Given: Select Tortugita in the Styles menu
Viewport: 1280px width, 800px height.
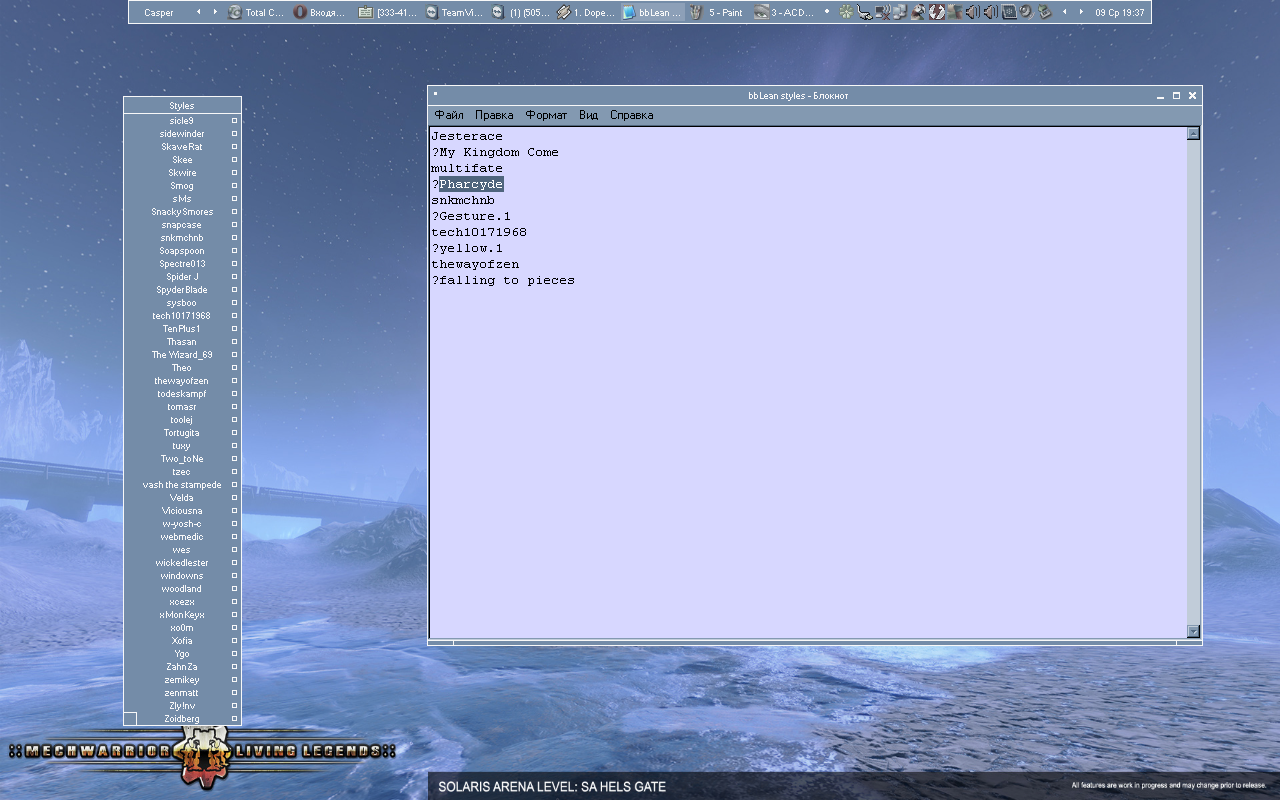Looking at the screenshot, I should [x=182, y=433].
